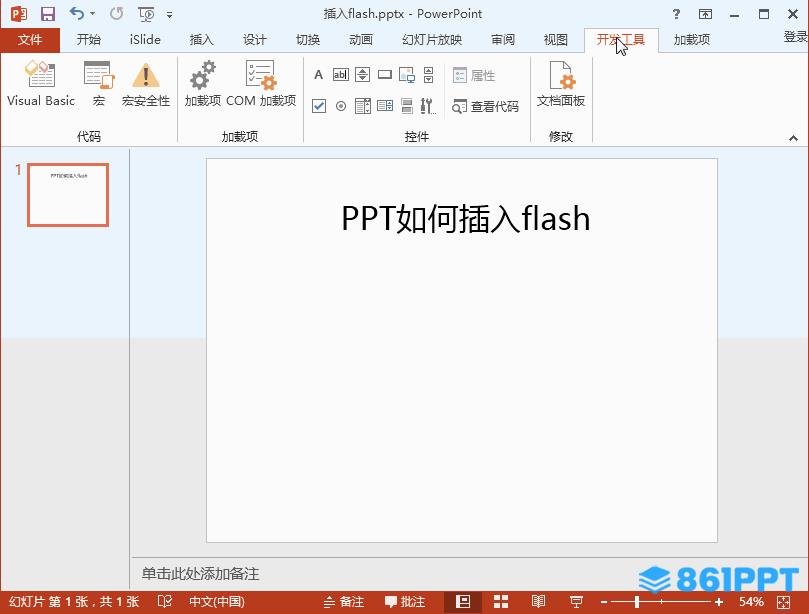Image resolution: width=809 pixels, height=614 pixels.
Task: Click the zoom slider handle
Action: pos(637,602)
